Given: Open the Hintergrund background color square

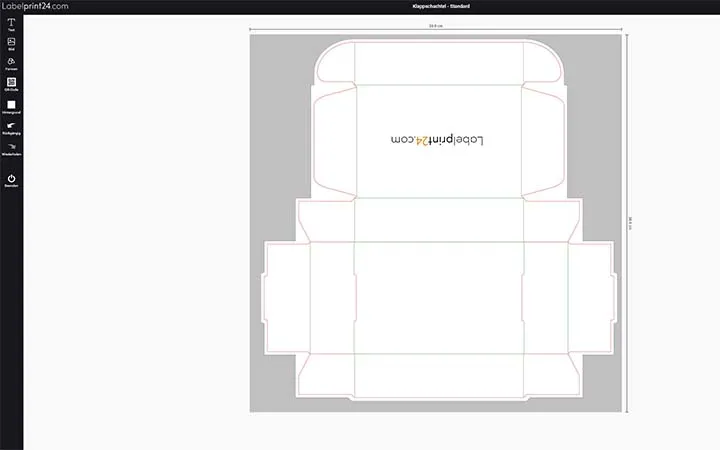Looking at the screenshot, I should (x=11, y=105).
